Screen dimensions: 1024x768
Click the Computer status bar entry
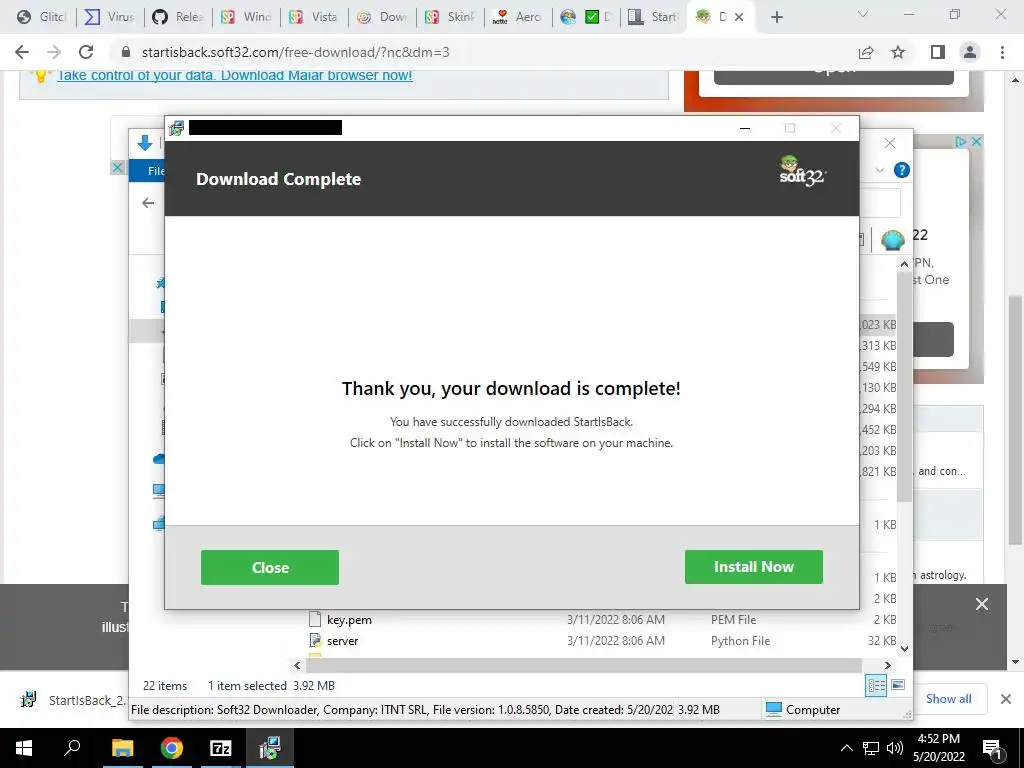[x=803, y=709]
